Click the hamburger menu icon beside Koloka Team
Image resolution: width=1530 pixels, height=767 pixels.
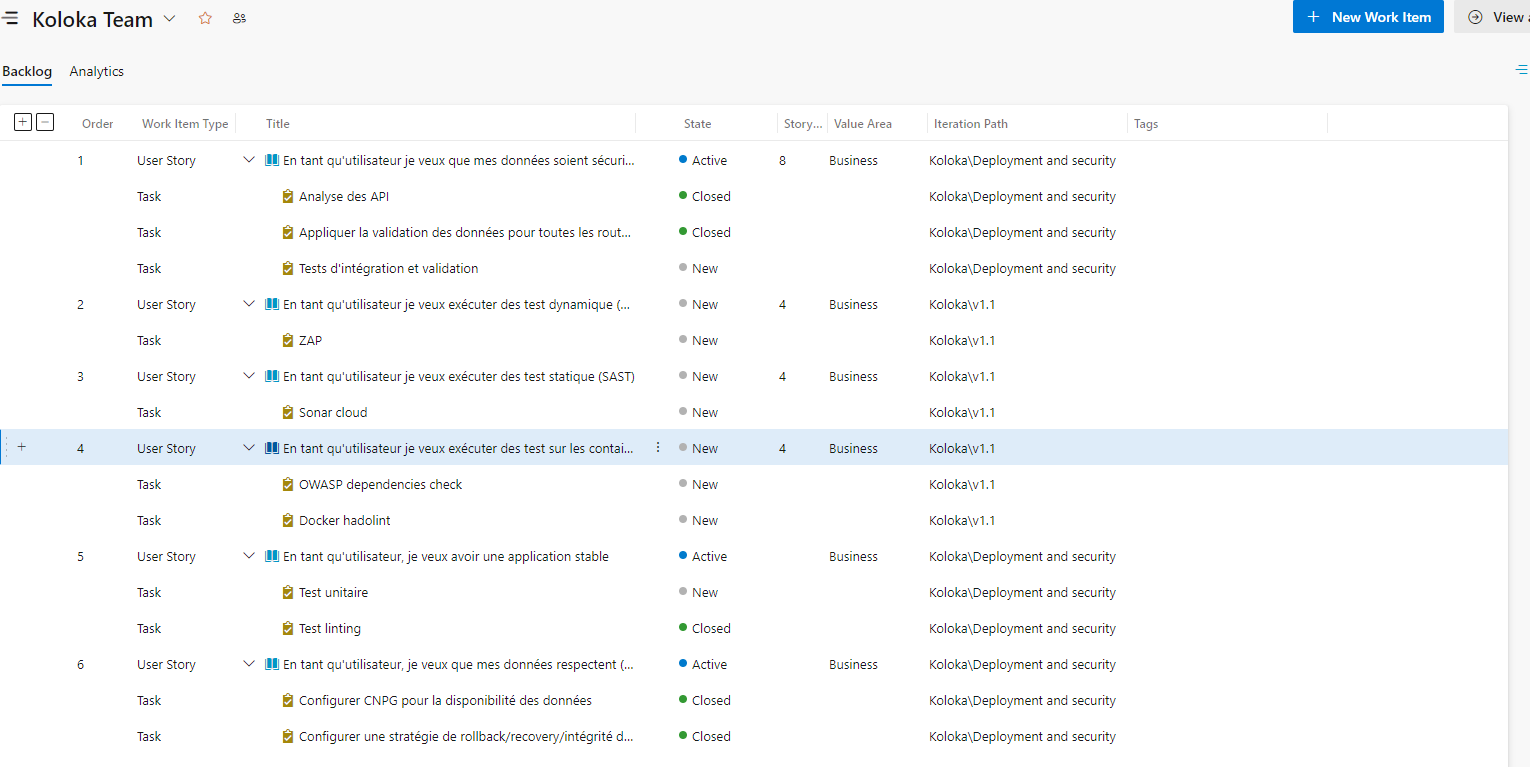point(10,19)
